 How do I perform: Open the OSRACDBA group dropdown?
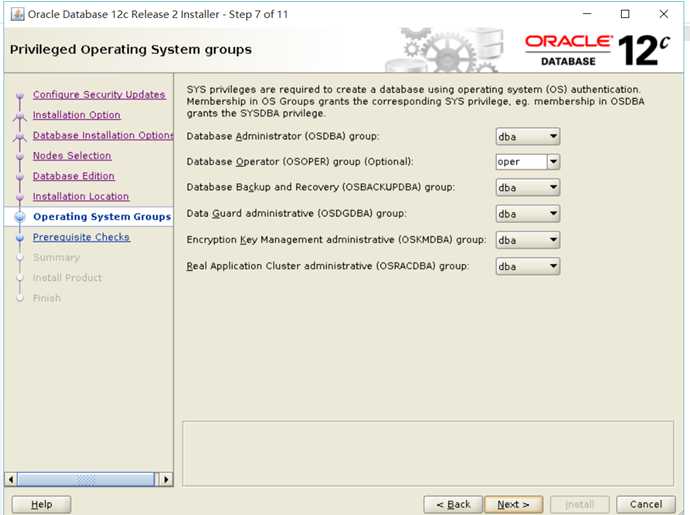[x=528, y=266]
